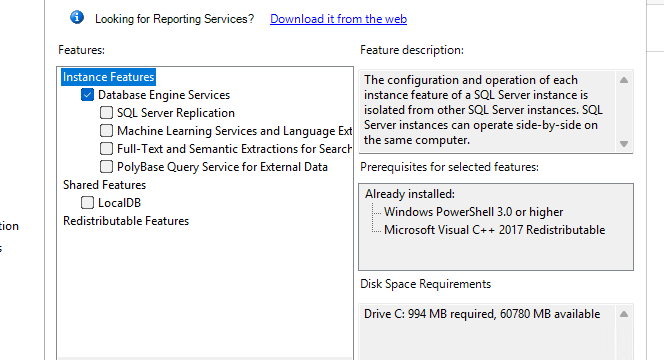664x360 pixels.
Task: Click Feature description scroll up arrow
Action: [x=624, y=80]
